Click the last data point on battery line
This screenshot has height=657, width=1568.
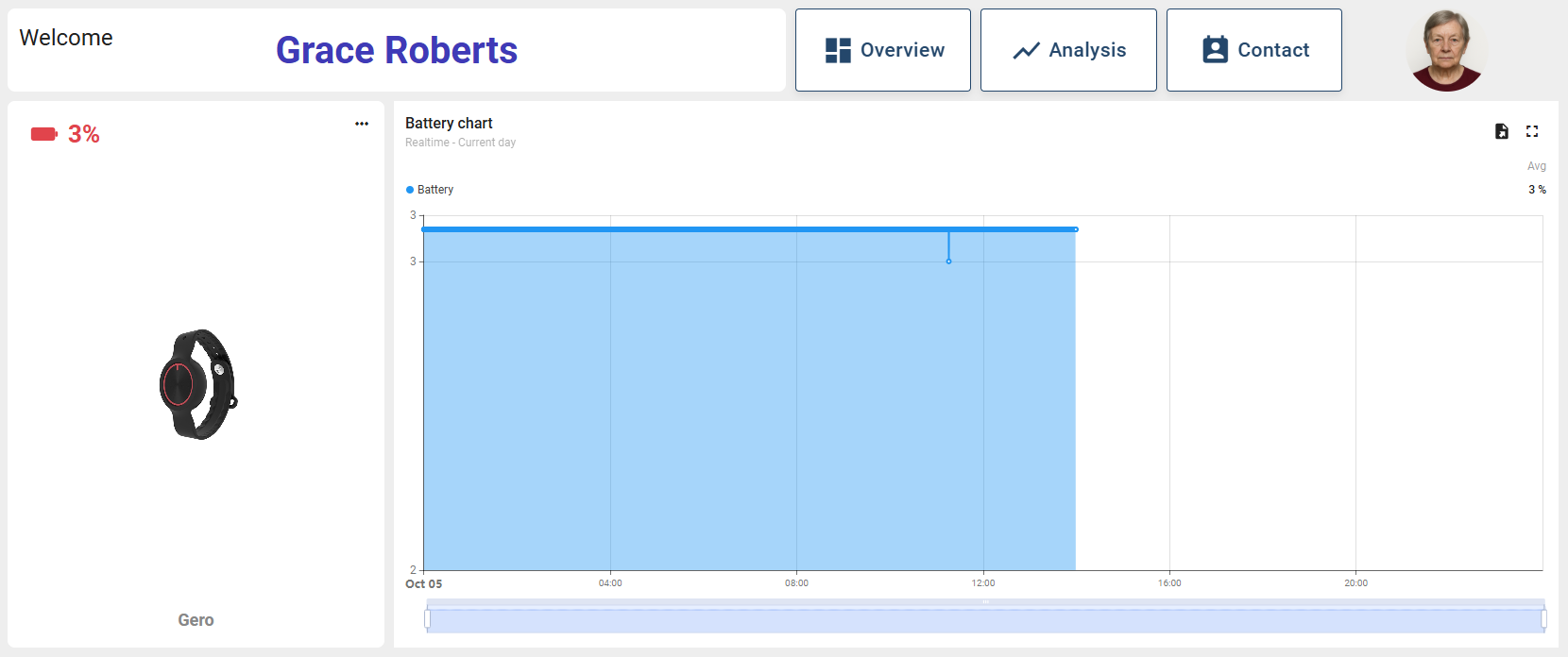1075,229
